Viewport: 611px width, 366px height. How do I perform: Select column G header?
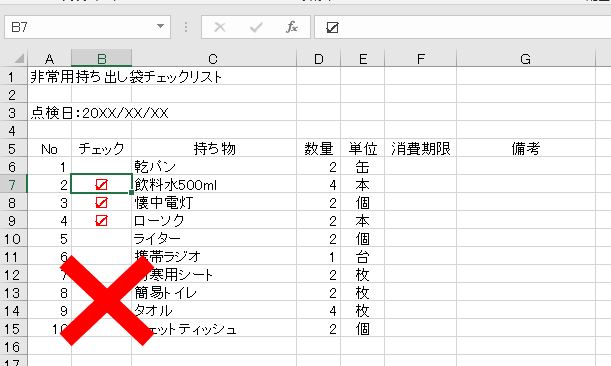(x=526, y=59)
